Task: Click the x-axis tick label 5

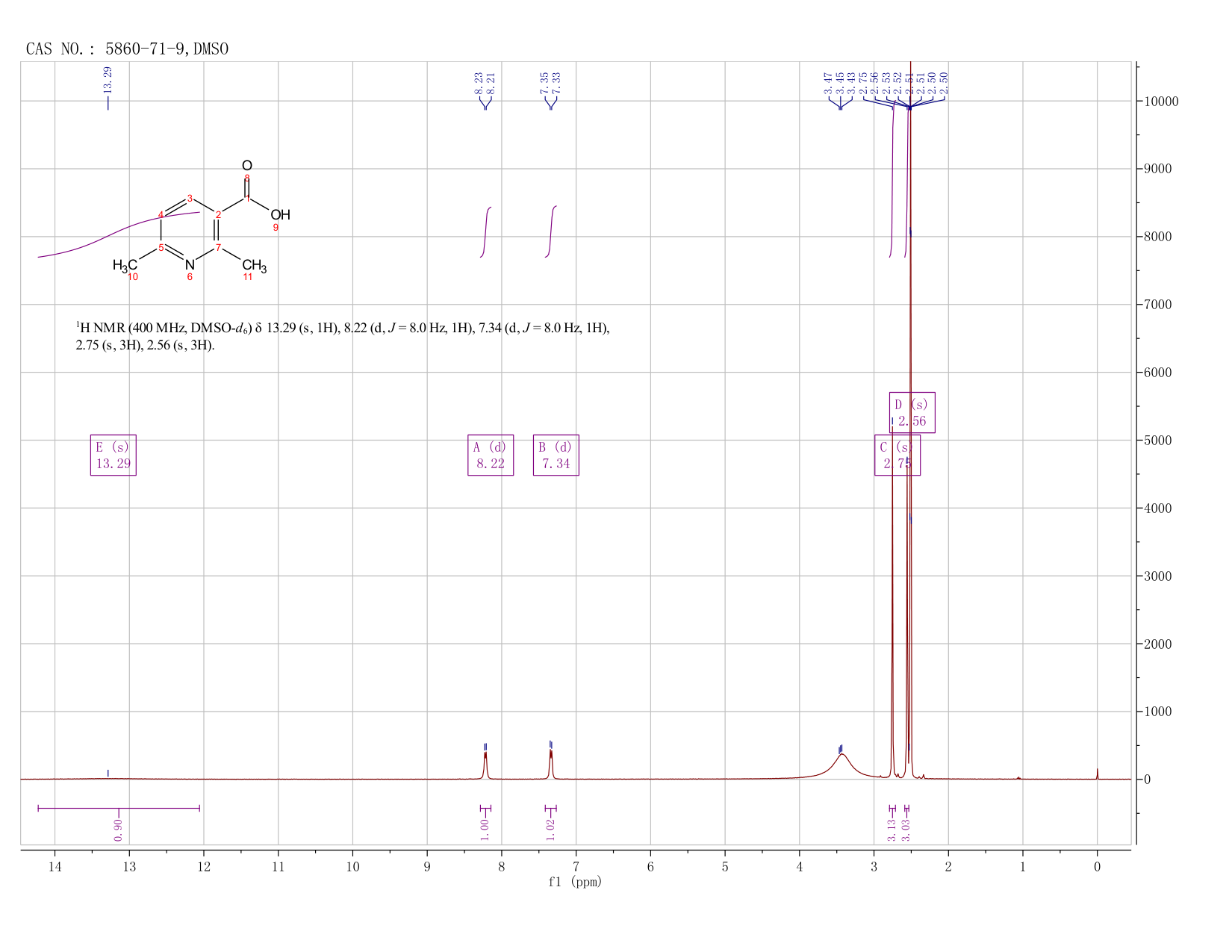Action: 725,866
